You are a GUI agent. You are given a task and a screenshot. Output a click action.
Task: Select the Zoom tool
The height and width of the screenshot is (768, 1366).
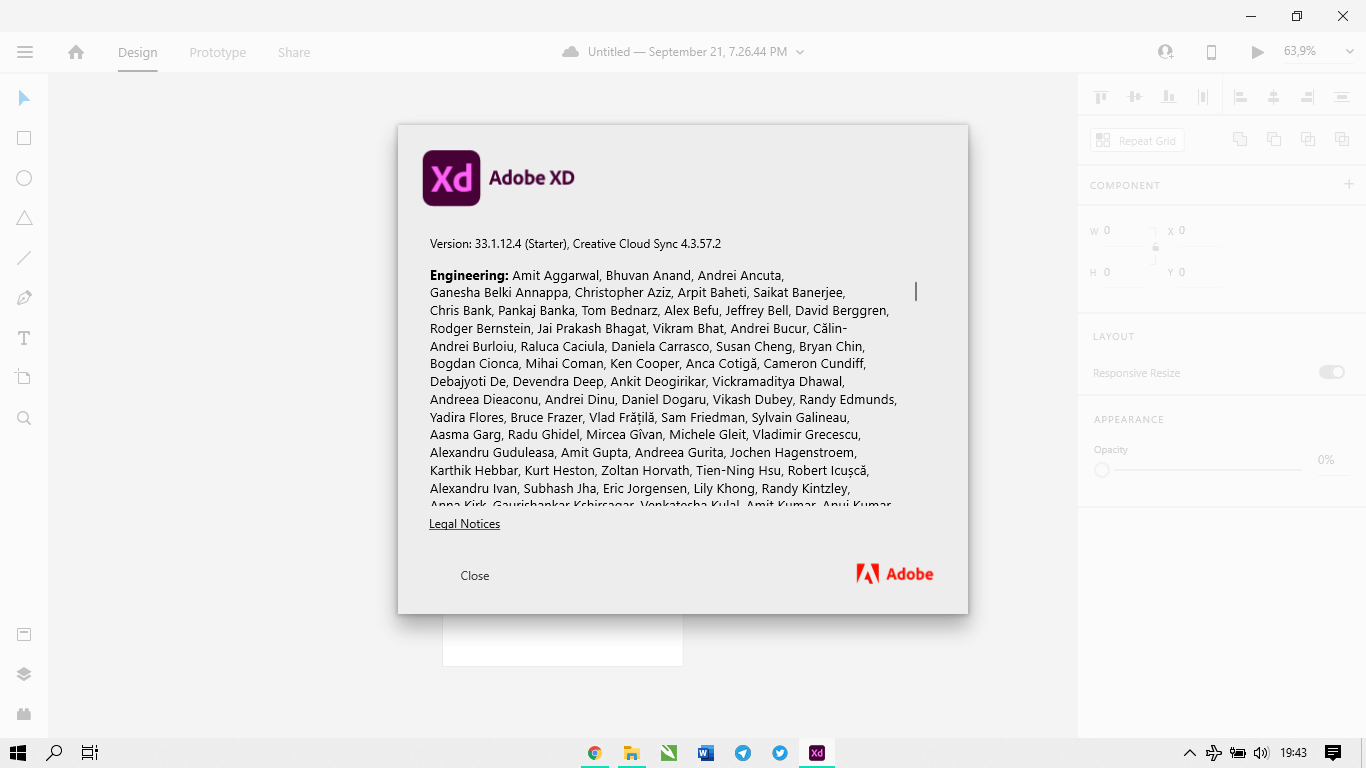click(x=23, y=418)
